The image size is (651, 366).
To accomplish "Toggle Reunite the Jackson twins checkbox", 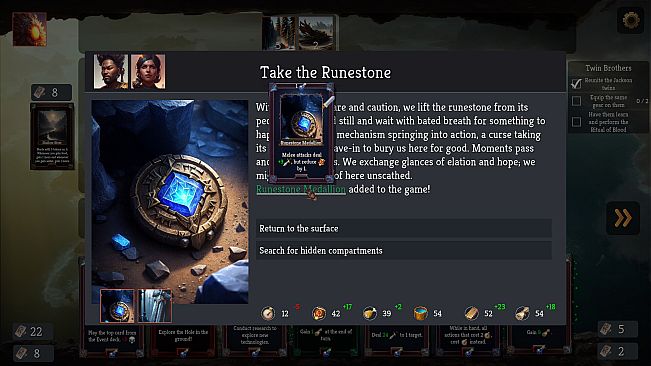I will coord(576,83).
